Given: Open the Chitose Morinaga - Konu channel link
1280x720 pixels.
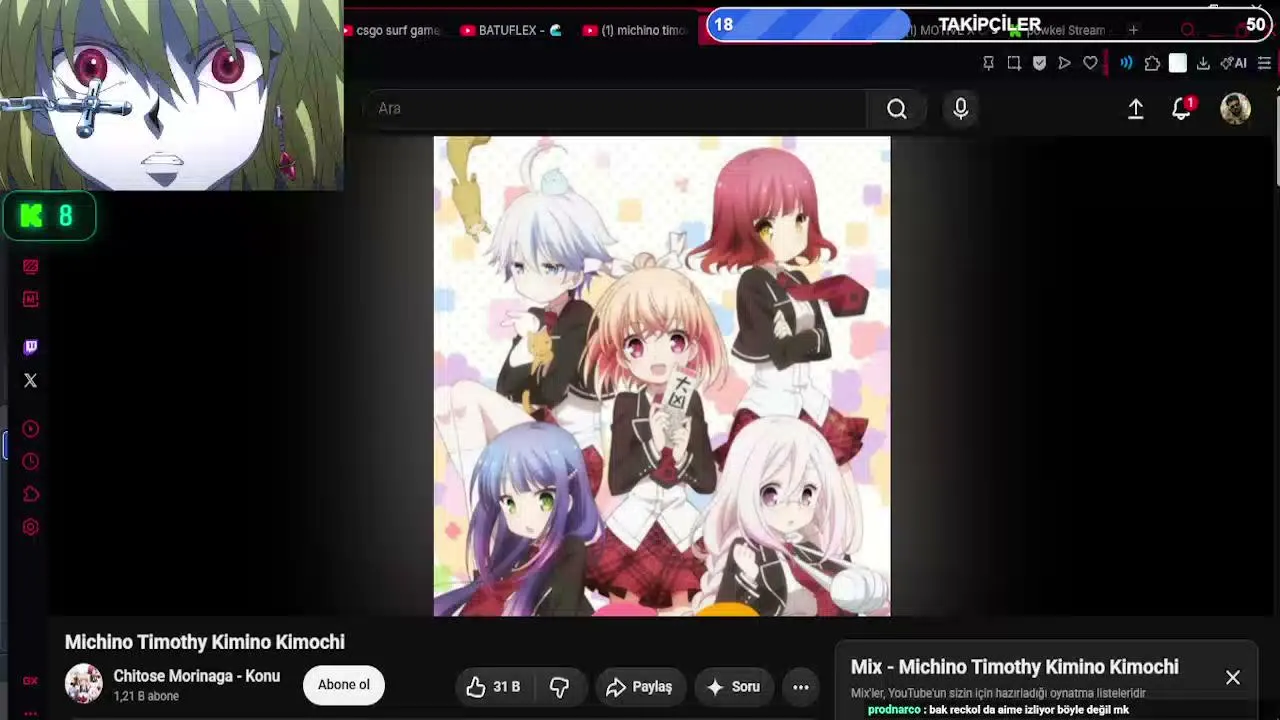Looking at the screenshot, I should [x=197, y=676].
